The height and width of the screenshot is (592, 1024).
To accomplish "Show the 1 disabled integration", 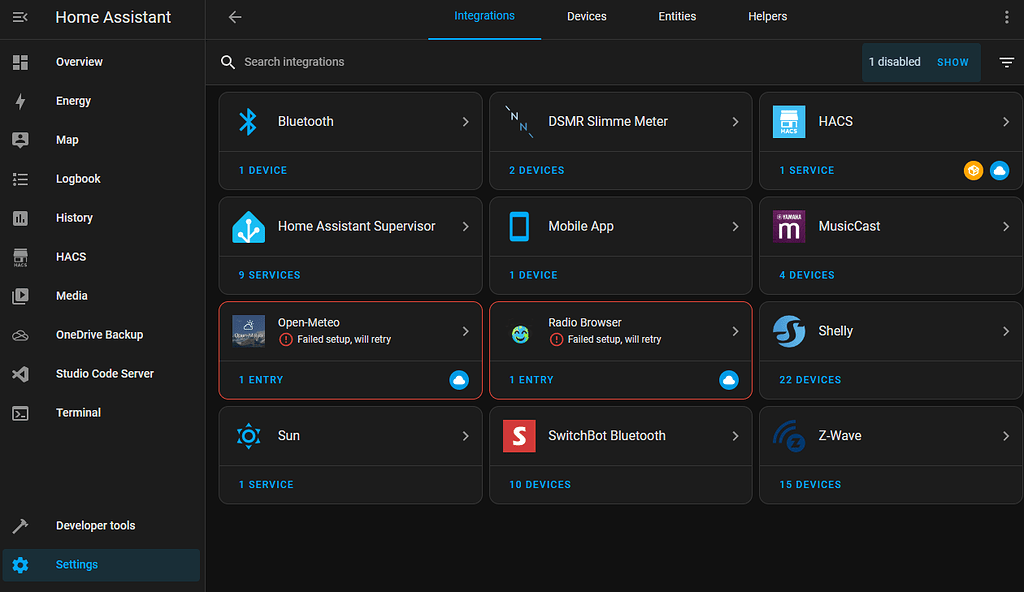I will (x=952, y=62).
